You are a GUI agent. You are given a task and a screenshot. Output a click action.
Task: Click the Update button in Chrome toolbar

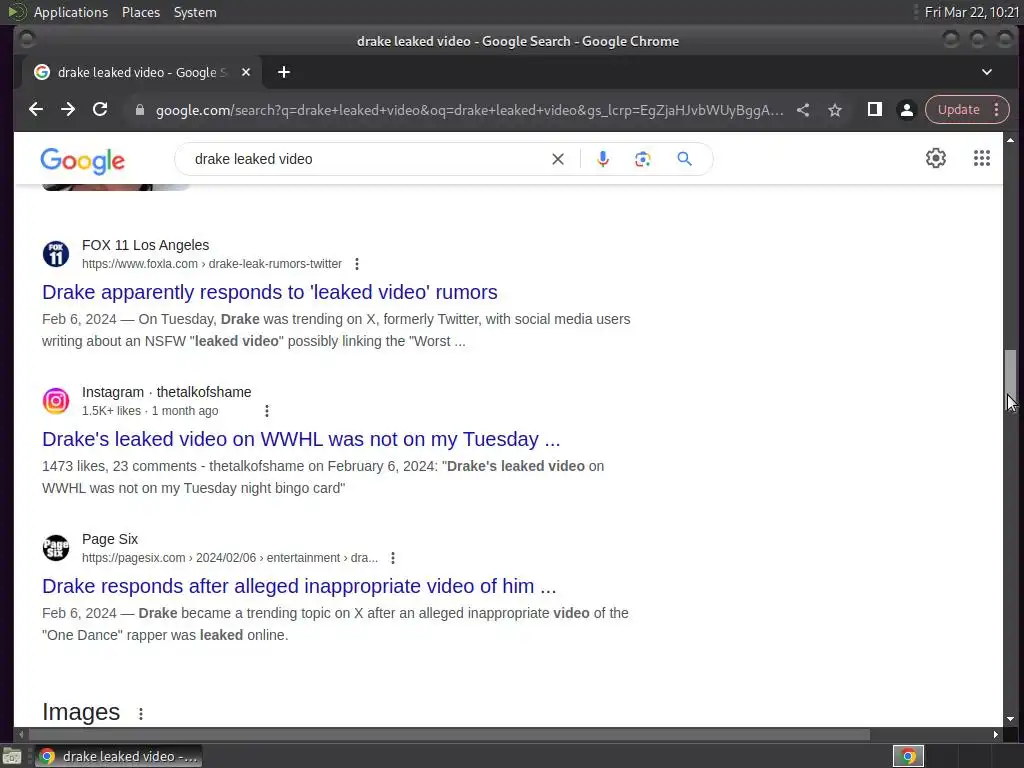click(x=958, y=110)
